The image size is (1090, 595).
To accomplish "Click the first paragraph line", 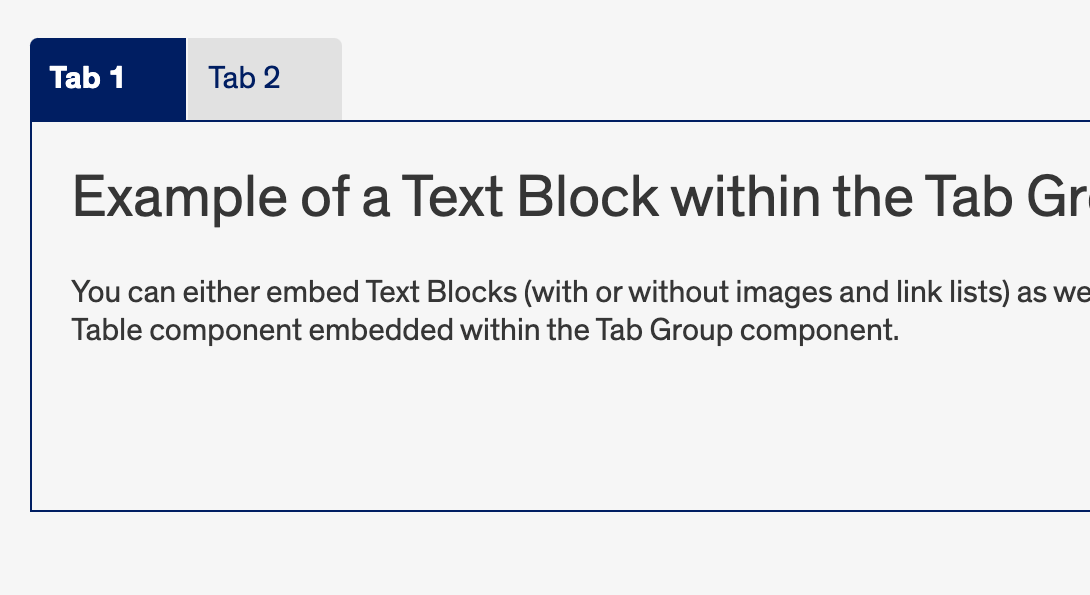I will 500,292.
